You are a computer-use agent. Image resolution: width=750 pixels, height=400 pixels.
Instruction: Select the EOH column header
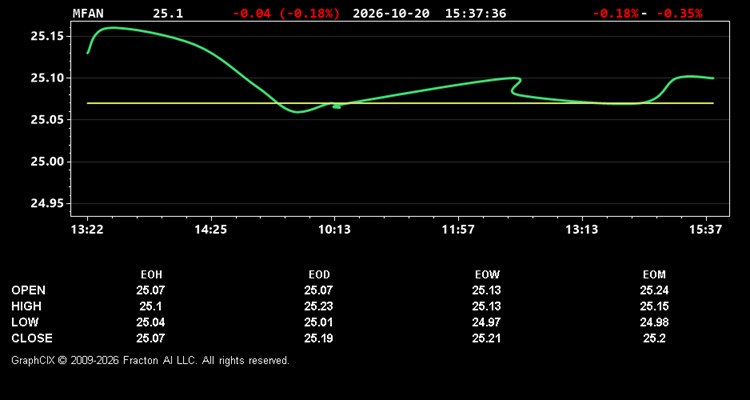151,275
